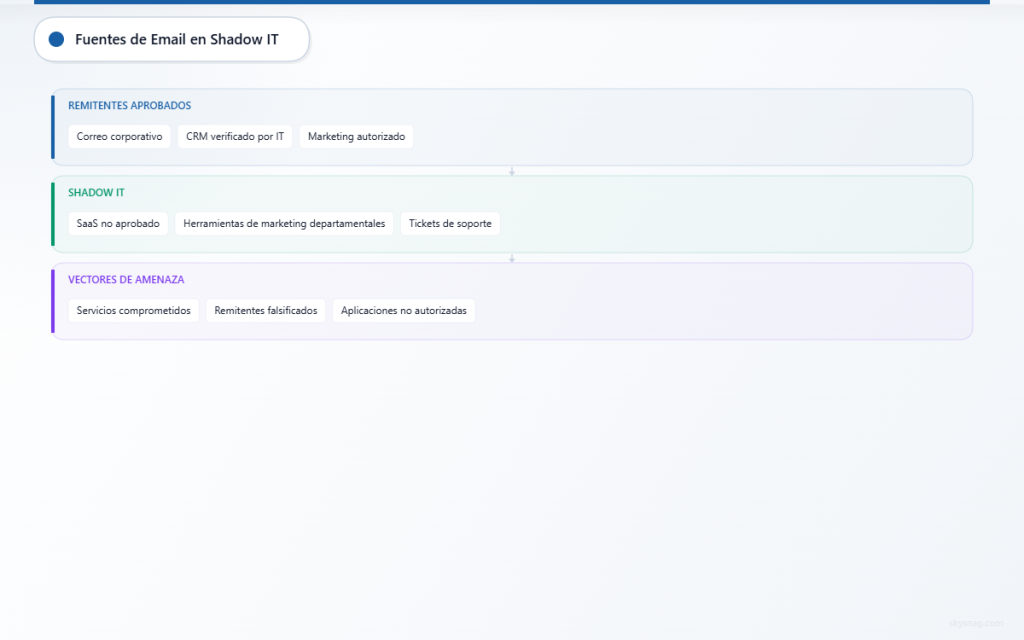The height and width of the screenshot is (640, 1024).
Task: Click the VECTORES DE AMENAZA heading
Action: tap(126, 280)
